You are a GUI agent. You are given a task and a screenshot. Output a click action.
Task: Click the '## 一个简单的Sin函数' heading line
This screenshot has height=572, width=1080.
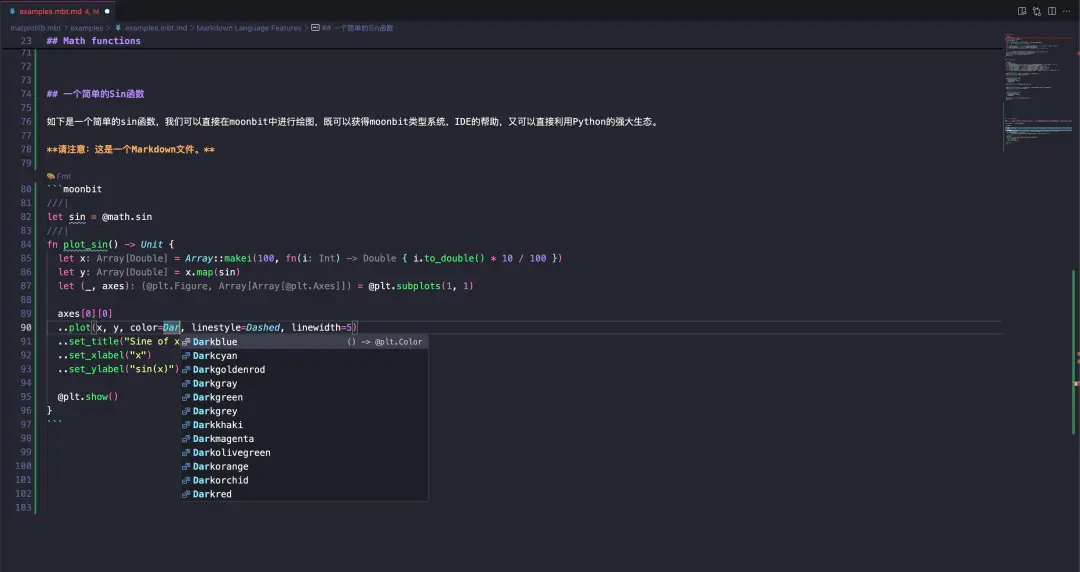[x=95, y=94]
